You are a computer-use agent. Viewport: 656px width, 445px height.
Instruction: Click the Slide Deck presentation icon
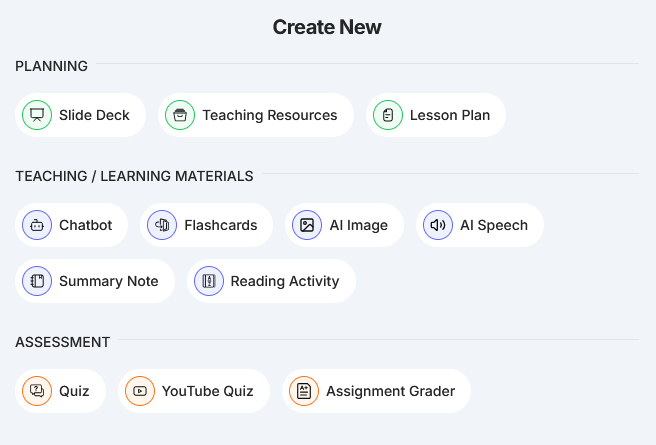37,115
